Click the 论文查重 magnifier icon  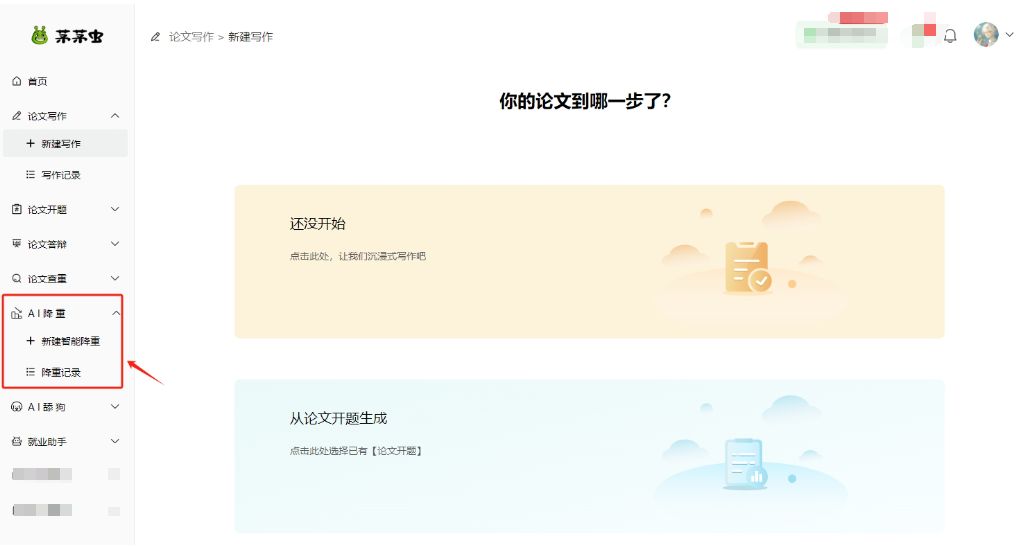[17, 278]
